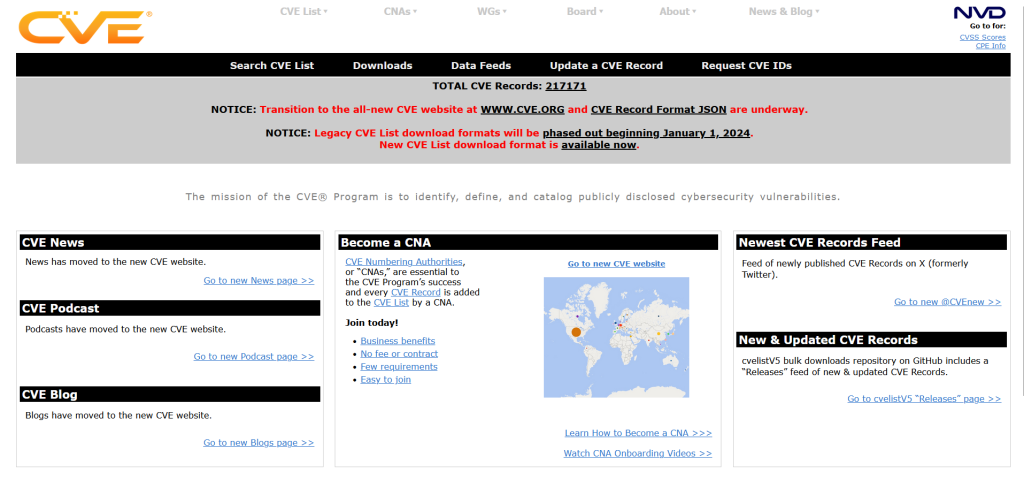Click the total CVE records number 217171
The height and width of the screenshot is (480, 1024).
(x=566, y=86)
